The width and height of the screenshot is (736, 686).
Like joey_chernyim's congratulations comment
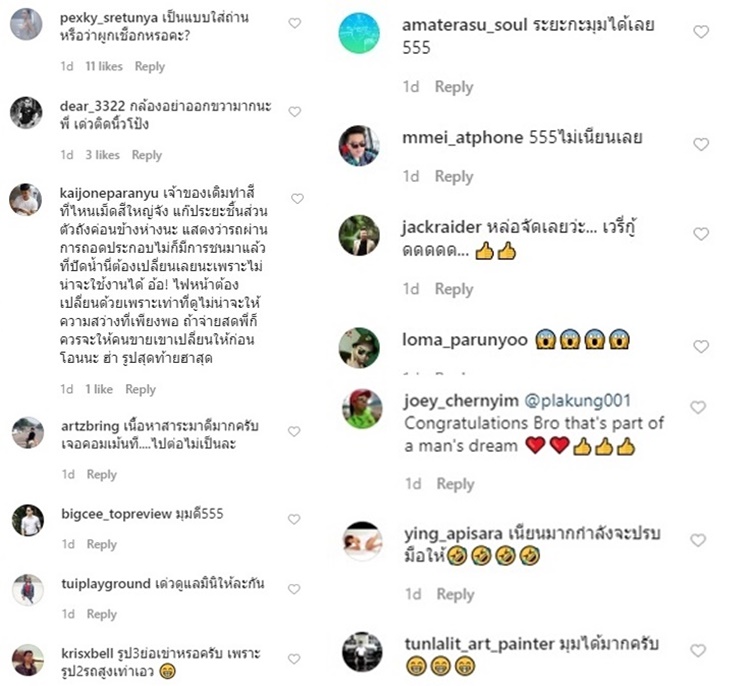698,407
